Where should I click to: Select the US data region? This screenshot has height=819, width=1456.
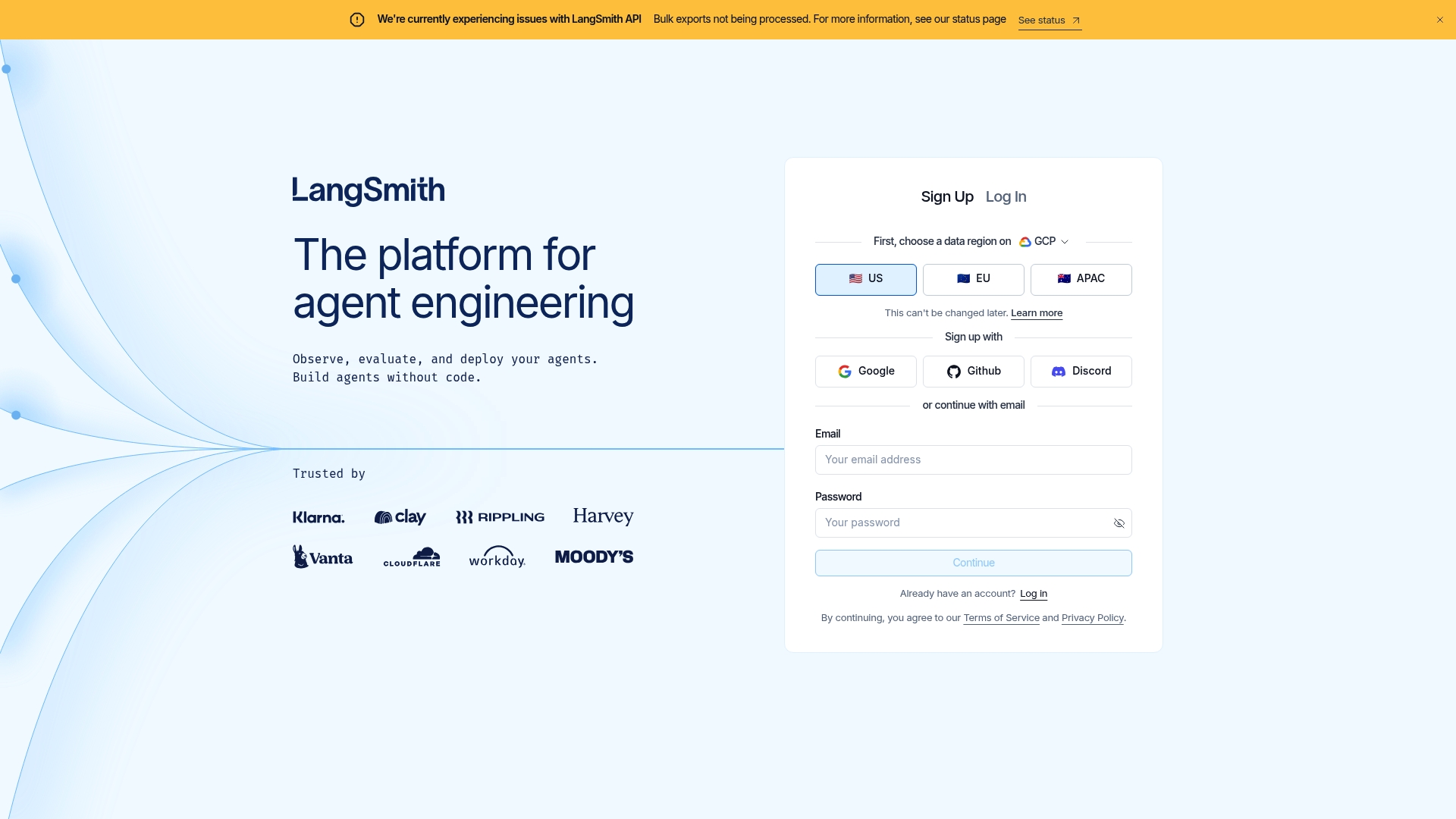(865, 279)
